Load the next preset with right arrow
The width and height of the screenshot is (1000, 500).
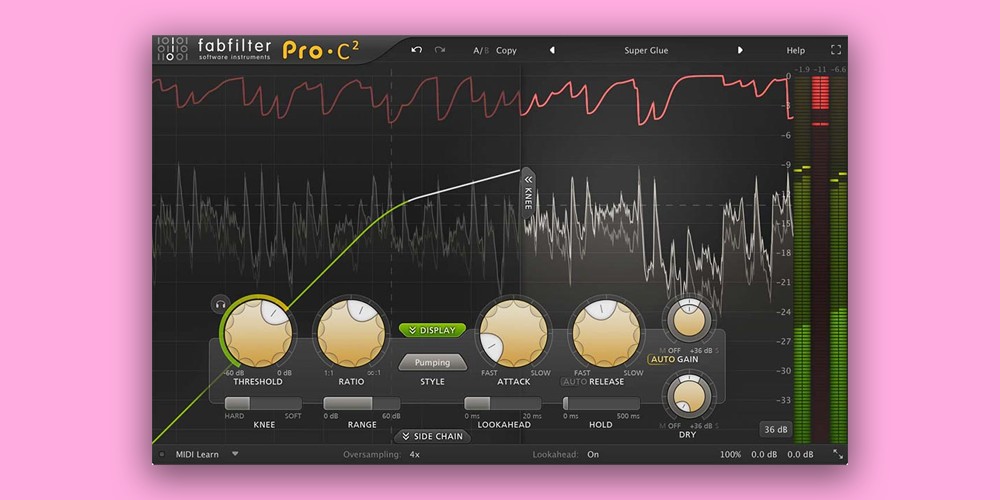coord(741,50)
